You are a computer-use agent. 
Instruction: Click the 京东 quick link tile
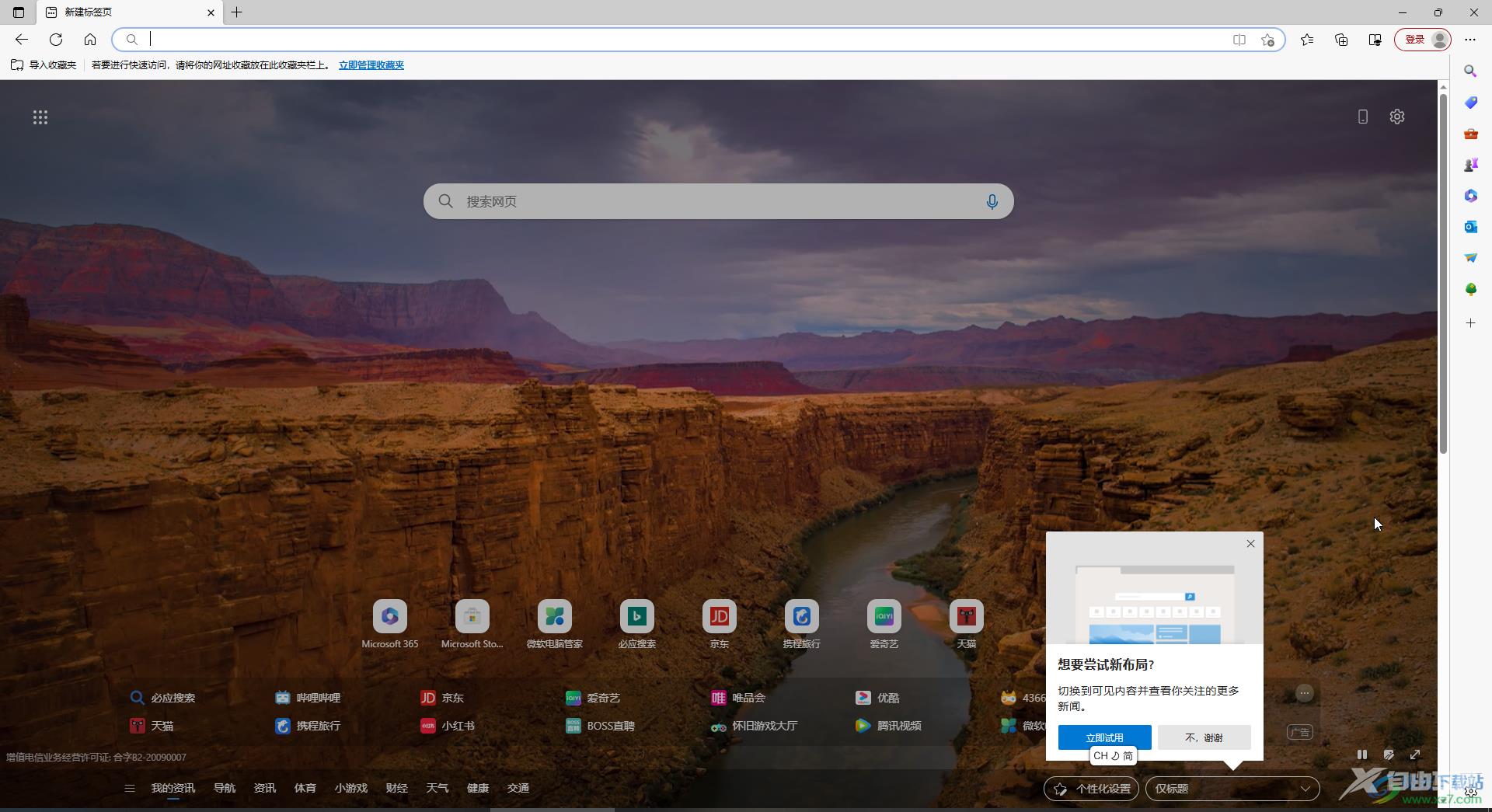[x=719, y=617]
